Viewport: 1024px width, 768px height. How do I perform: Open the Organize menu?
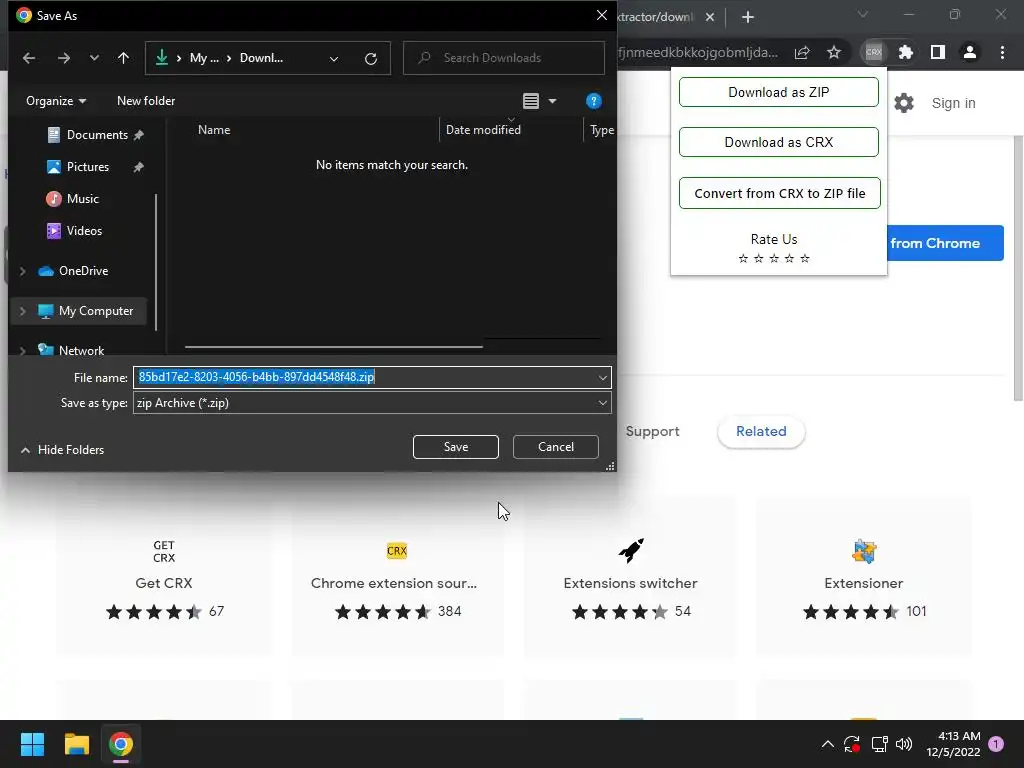click(x=56, y=101)
